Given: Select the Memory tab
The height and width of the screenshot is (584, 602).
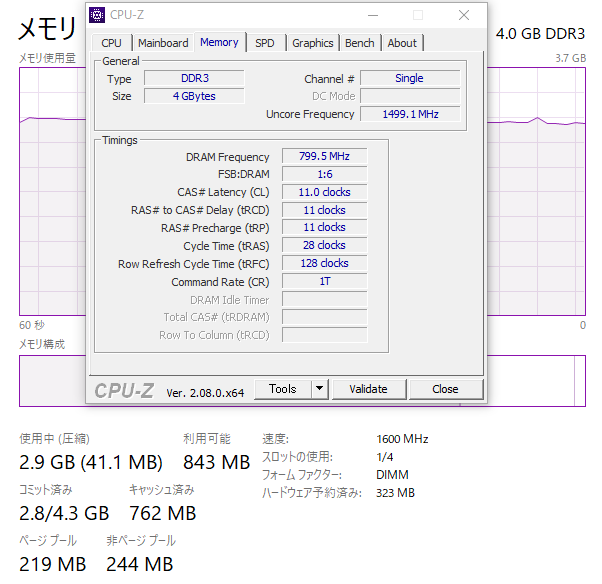Looking at the screenshot, I should pos(219,42).
